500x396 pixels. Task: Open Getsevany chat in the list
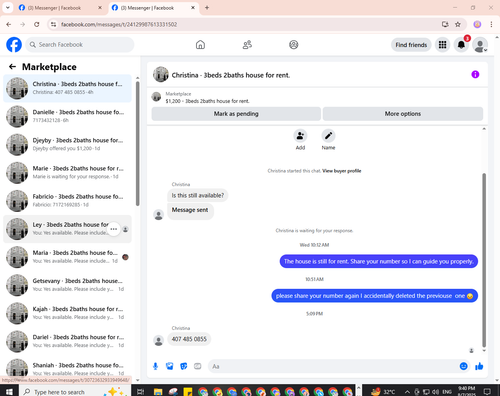[67, 285]
